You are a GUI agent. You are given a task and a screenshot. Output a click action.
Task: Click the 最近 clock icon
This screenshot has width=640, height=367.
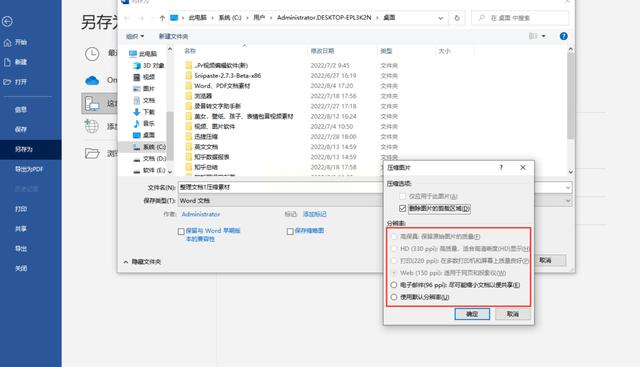click(x=92, y=54)
